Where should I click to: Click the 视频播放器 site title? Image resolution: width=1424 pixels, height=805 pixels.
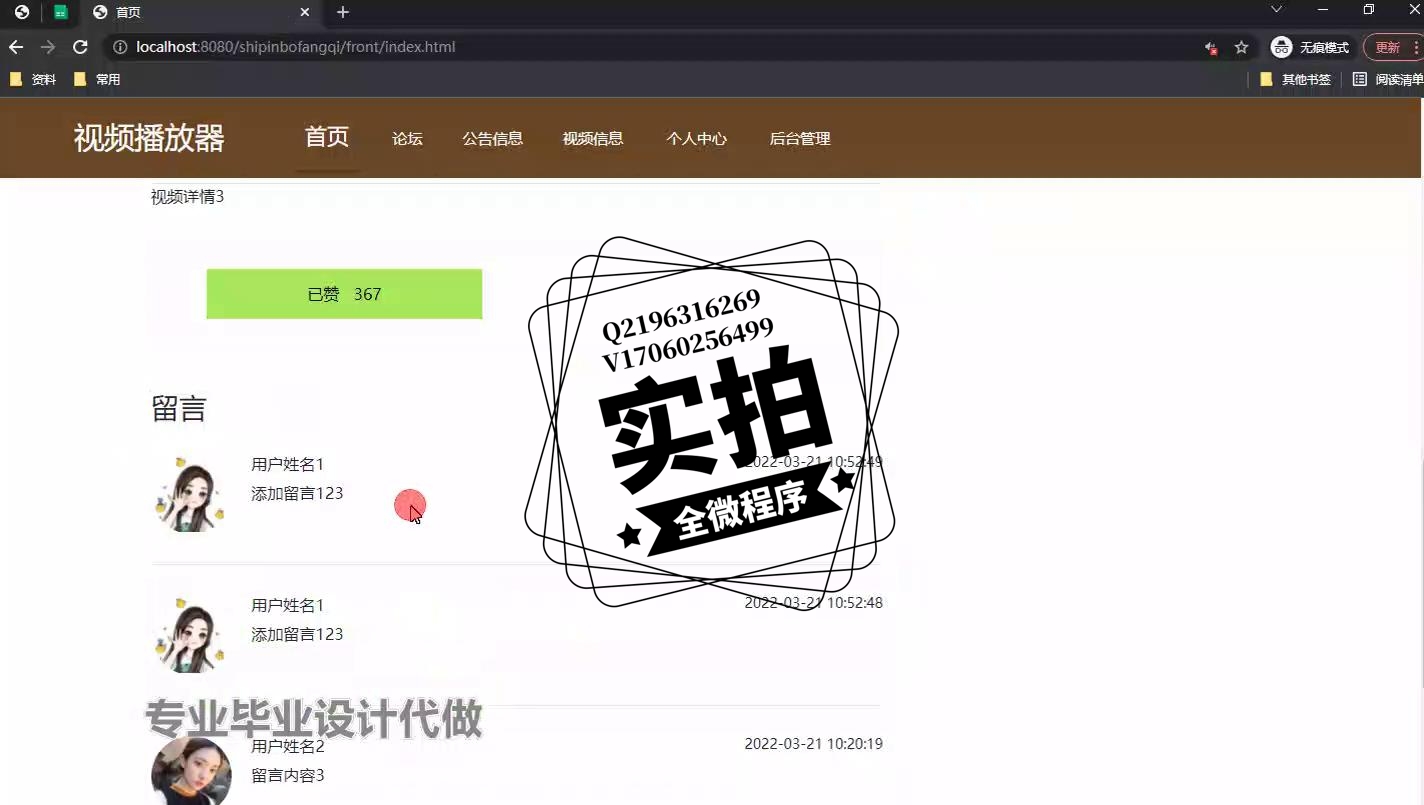pyautogui.click(x=149, y=138)
